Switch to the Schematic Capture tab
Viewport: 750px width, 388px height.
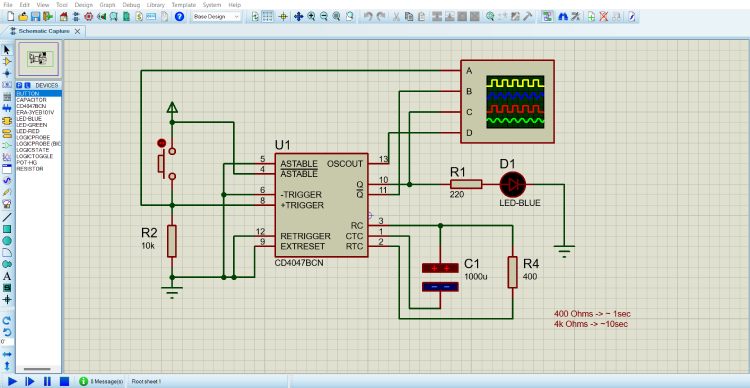pyautogui.click(x=43, y=31)
